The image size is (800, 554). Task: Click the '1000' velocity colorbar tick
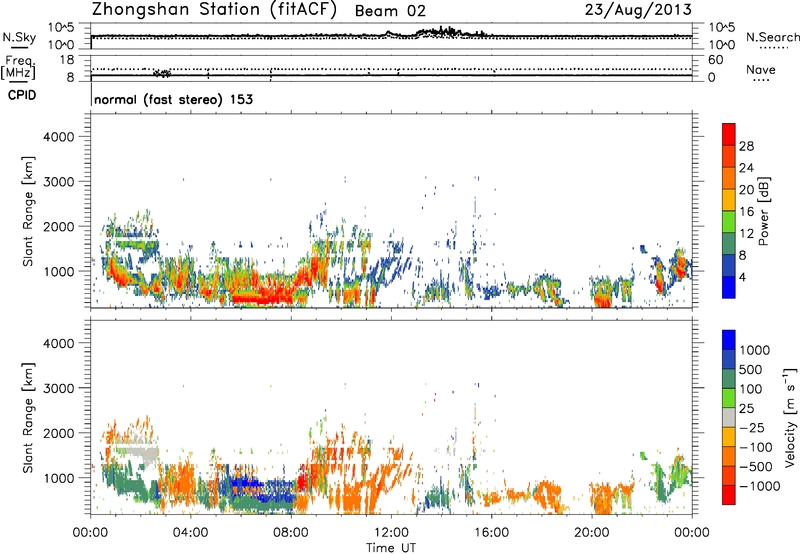tap(755, 350)
